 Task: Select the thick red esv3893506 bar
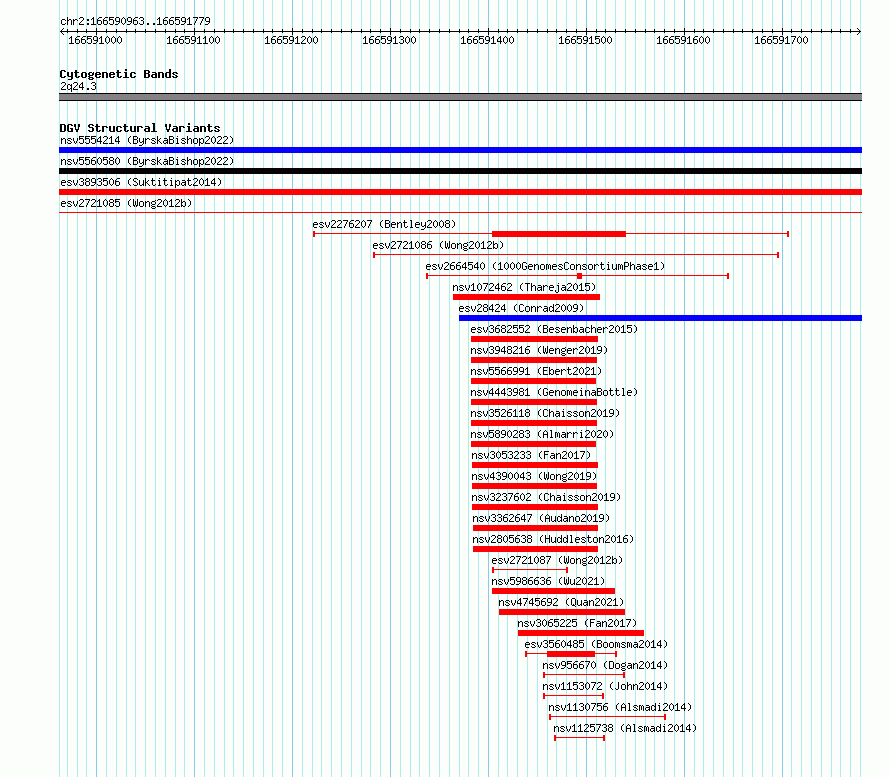(460, 192)
